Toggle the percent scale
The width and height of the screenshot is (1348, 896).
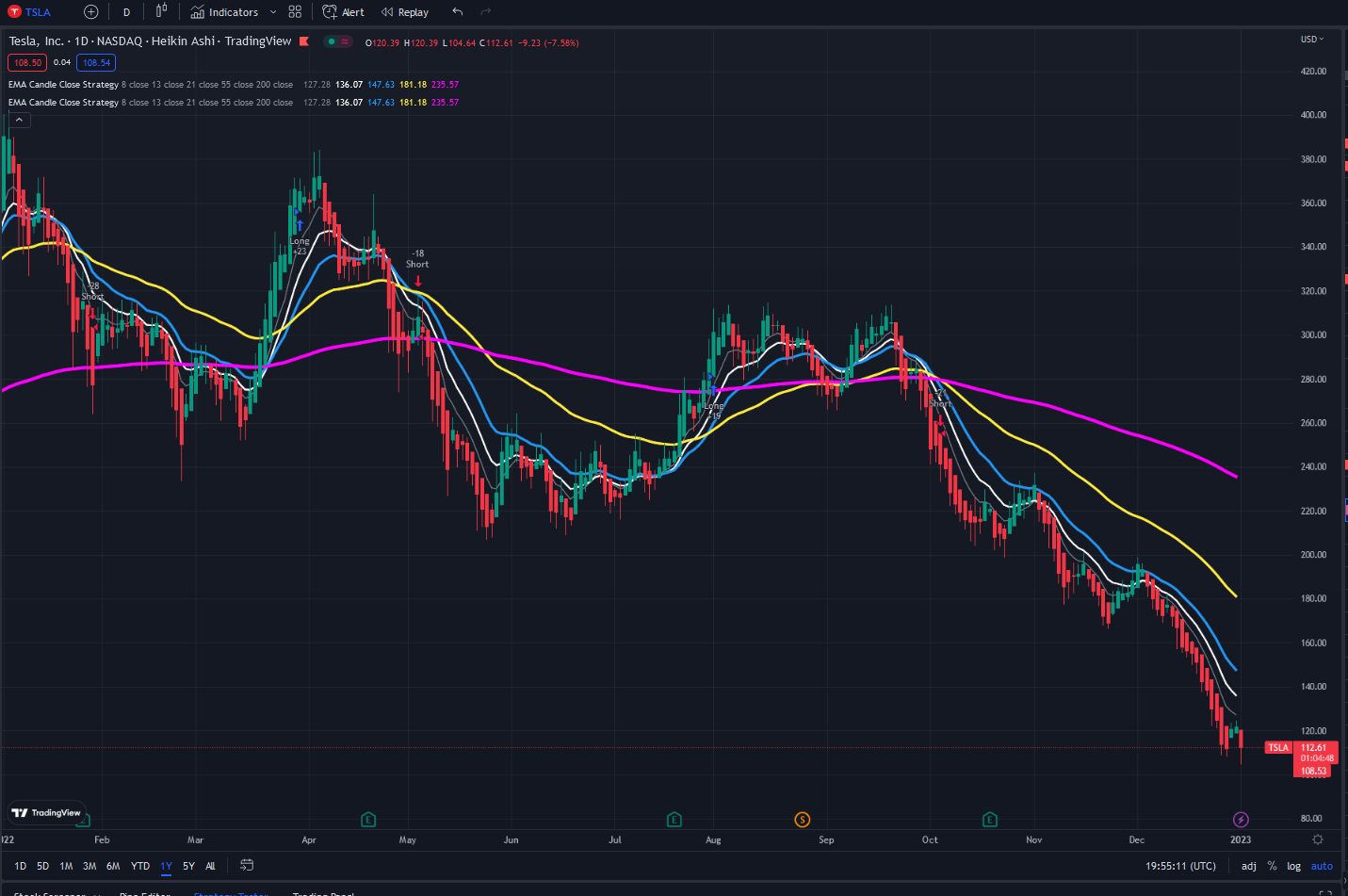tap(1272, 866)
